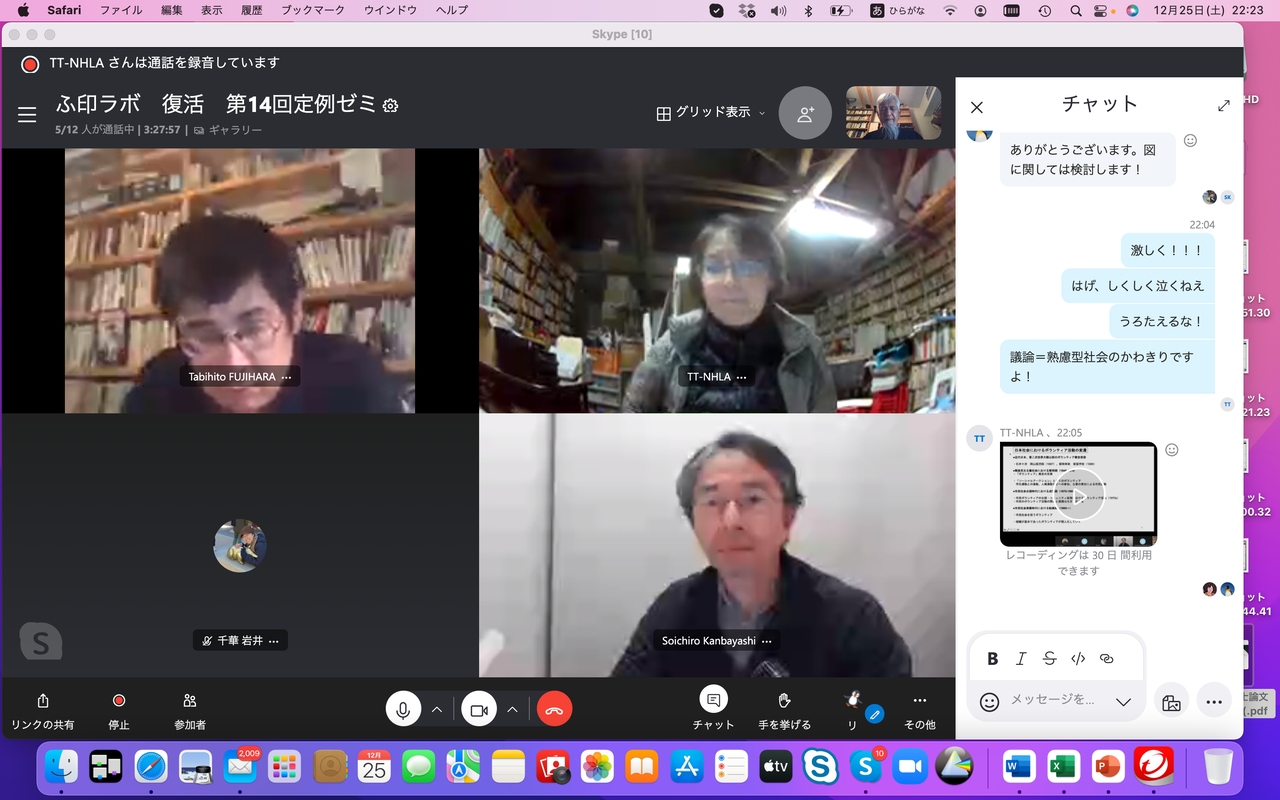
Task: Close the chat panel
Action: (977, 107)
